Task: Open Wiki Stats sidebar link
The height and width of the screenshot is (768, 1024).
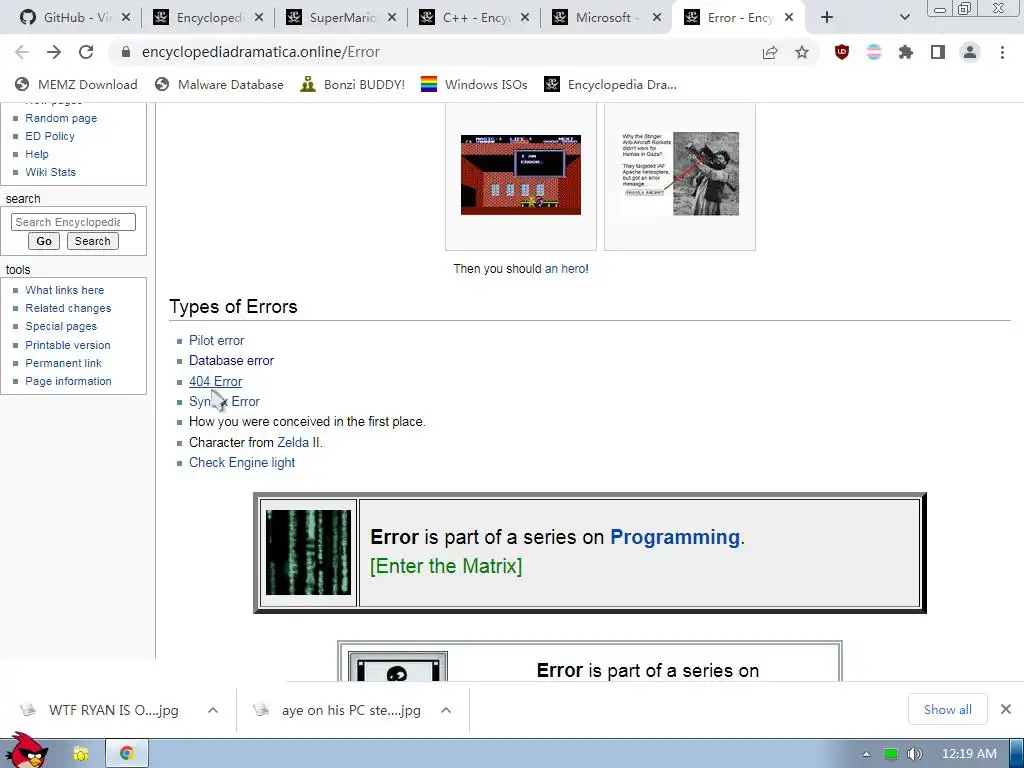Action: click(x=50, y=172)
